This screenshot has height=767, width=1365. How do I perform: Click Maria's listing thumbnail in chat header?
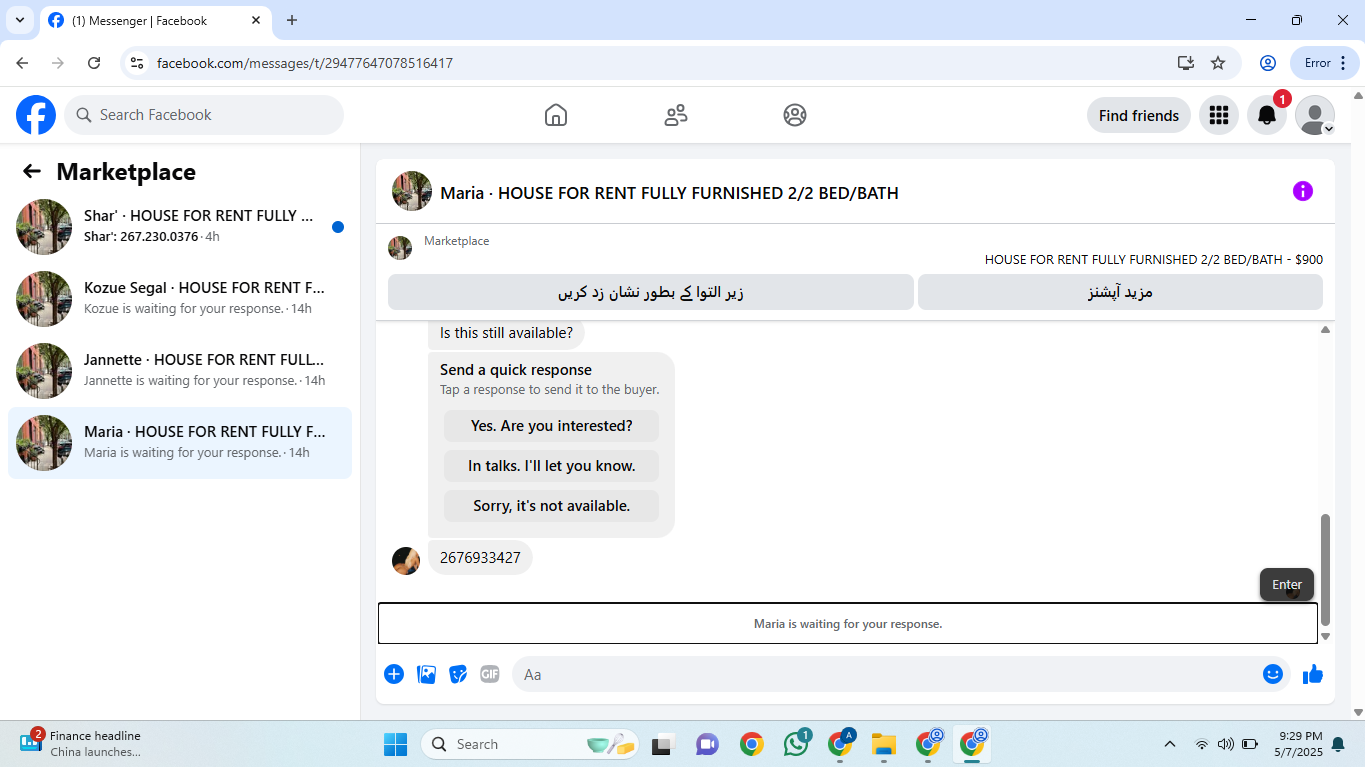click(412, 191)
